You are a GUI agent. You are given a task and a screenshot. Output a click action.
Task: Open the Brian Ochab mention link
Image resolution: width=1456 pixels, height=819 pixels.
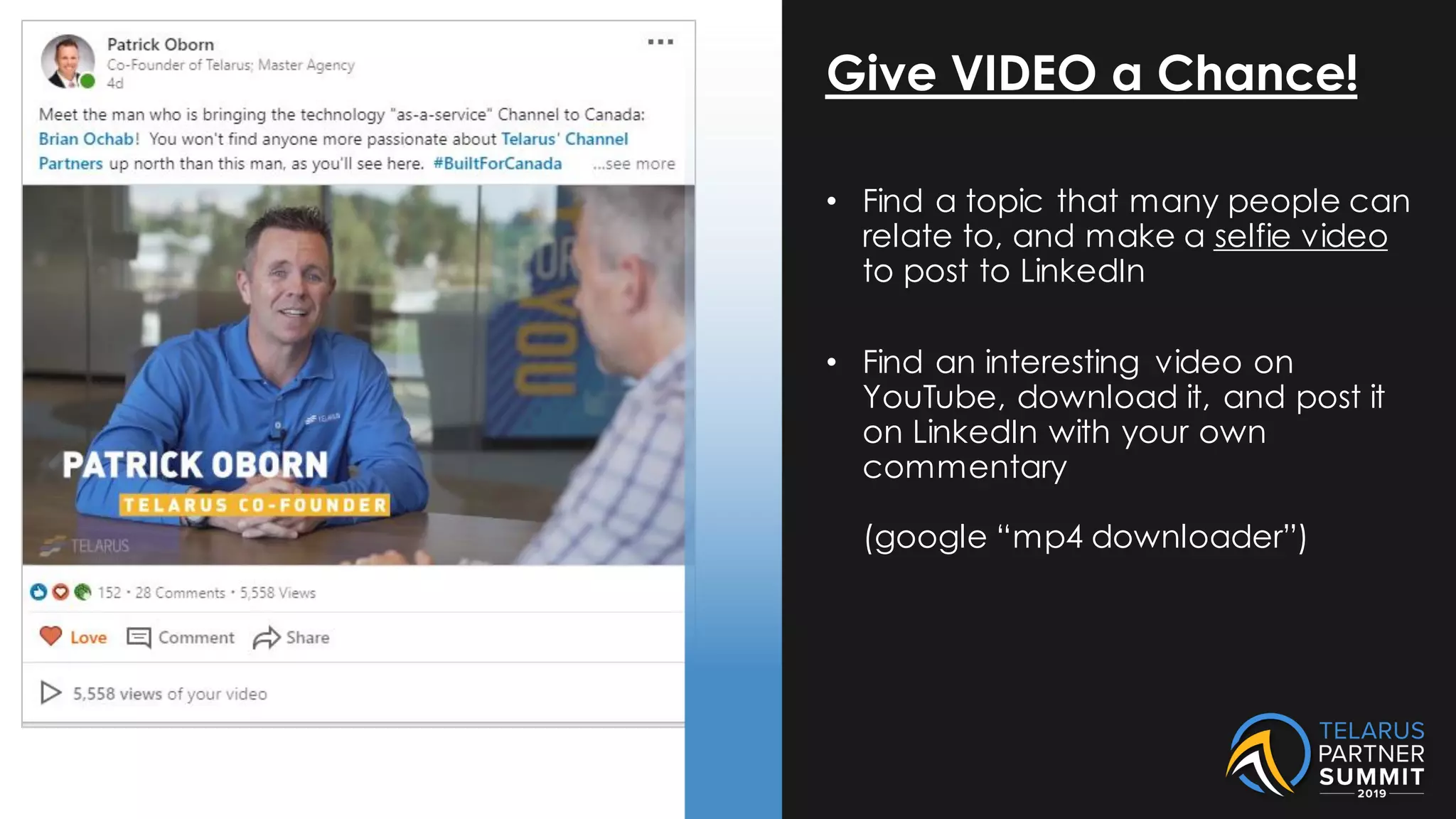click(x=86, y=139)
